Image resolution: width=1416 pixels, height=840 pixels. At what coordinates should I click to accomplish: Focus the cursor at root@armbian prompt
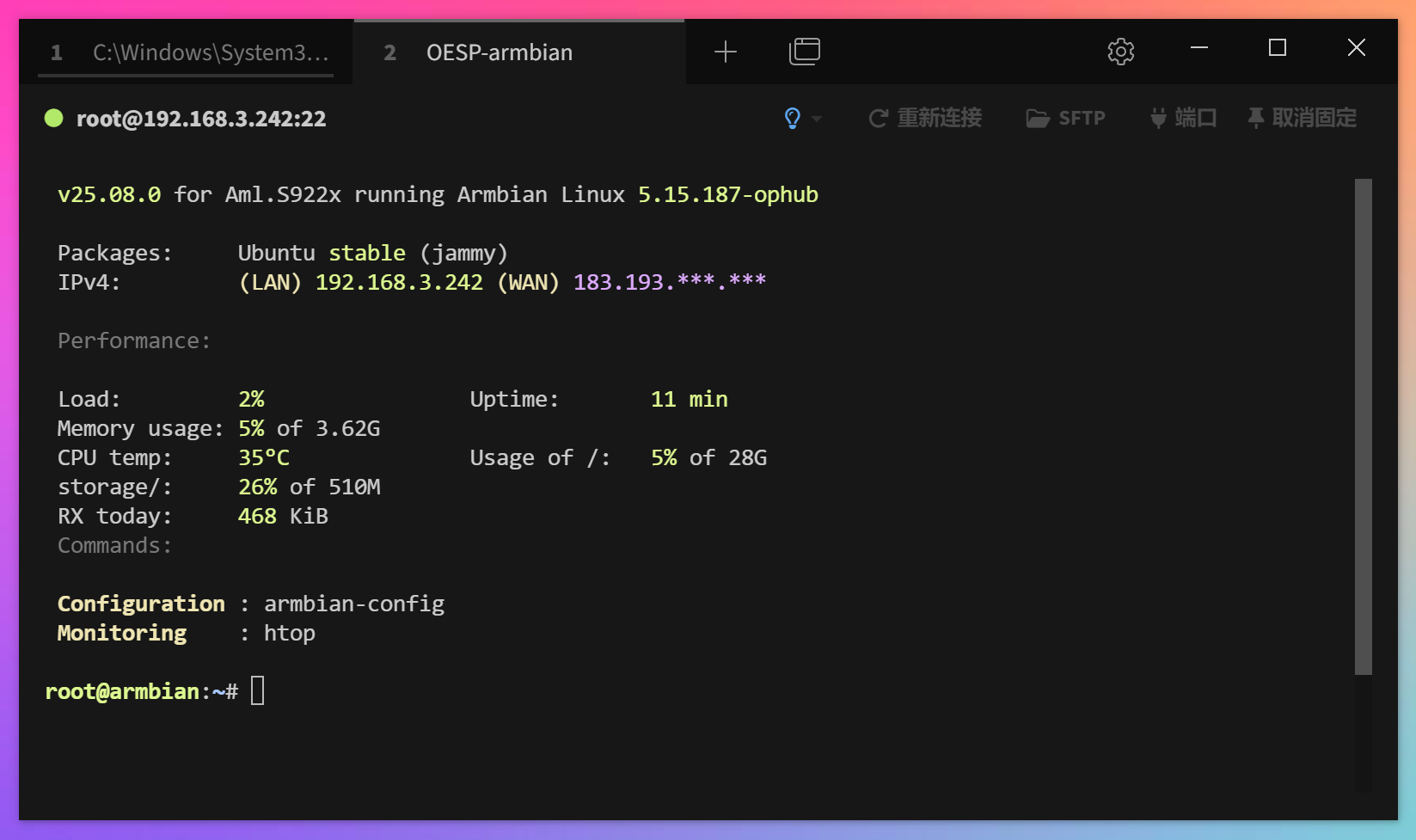[258, 690]
